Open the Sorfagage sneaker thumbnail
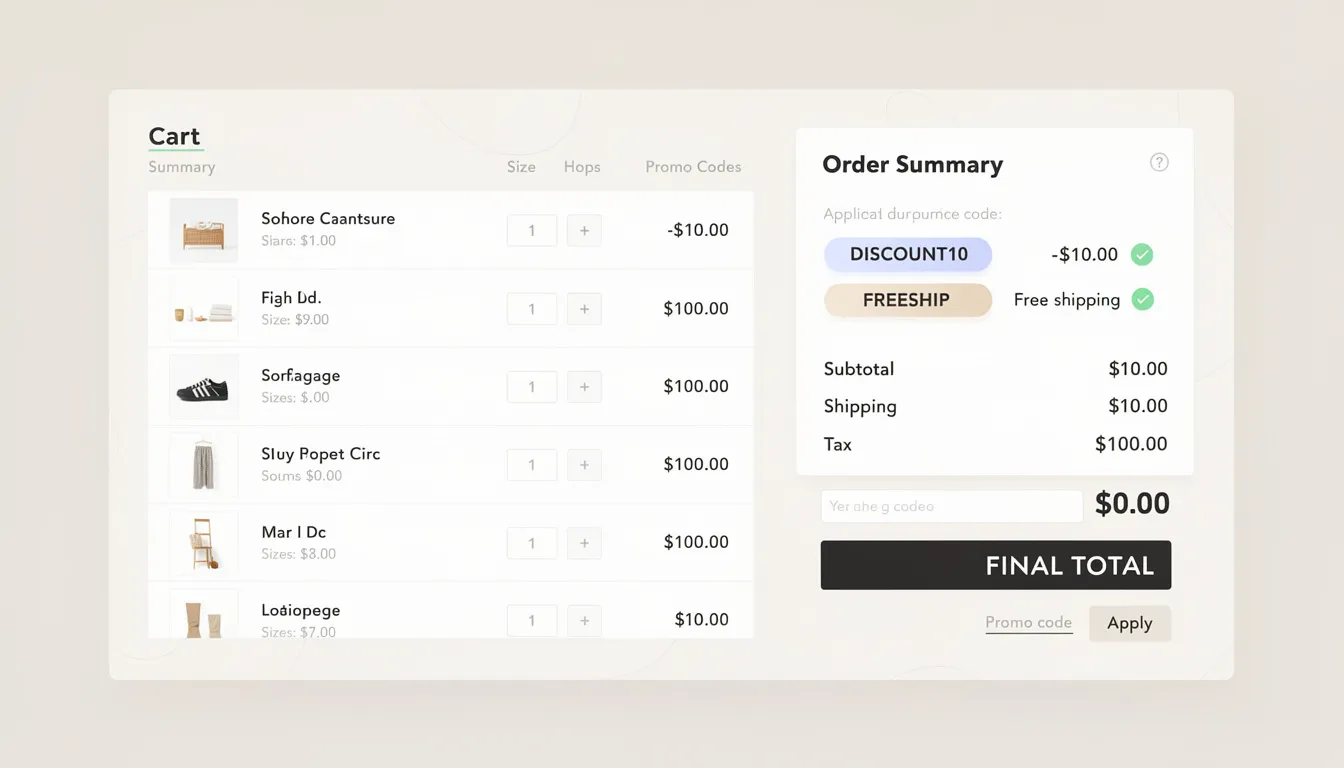 pos(204,387)
